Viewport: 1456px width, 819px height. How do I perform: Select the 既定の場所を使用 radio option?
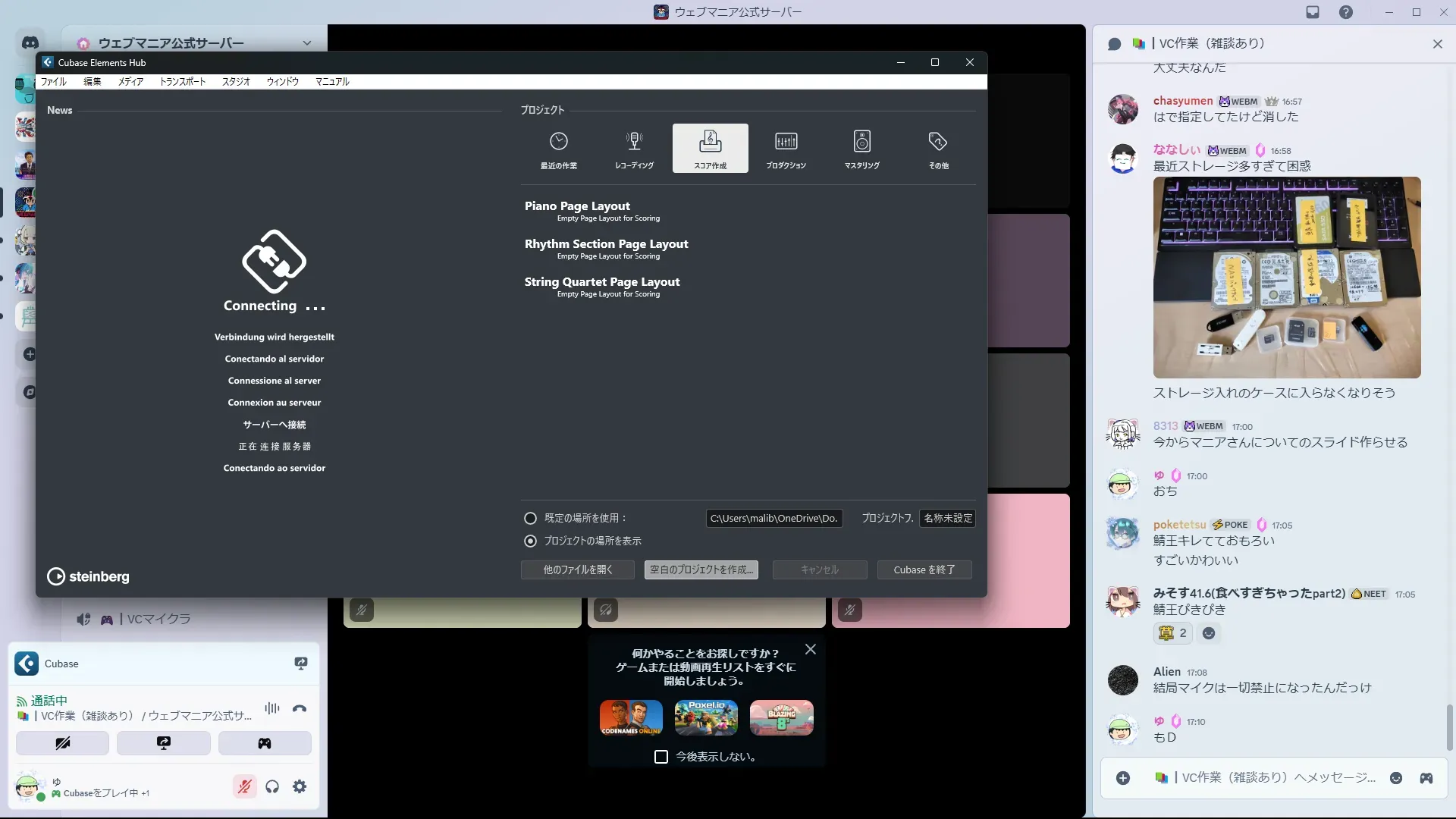(530, 518)
